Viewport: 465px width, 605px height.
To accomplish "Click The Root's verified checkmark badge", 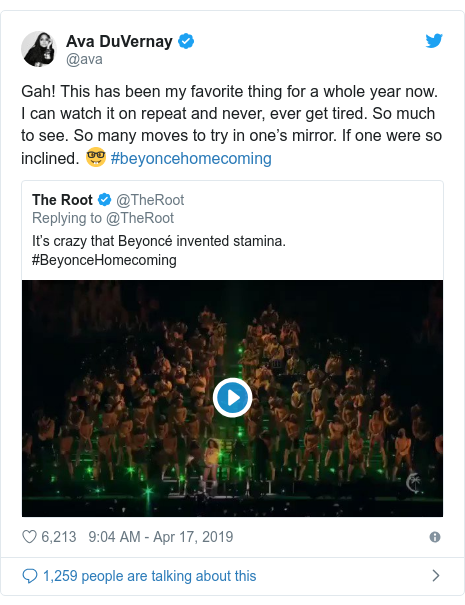I will (104, 200).
